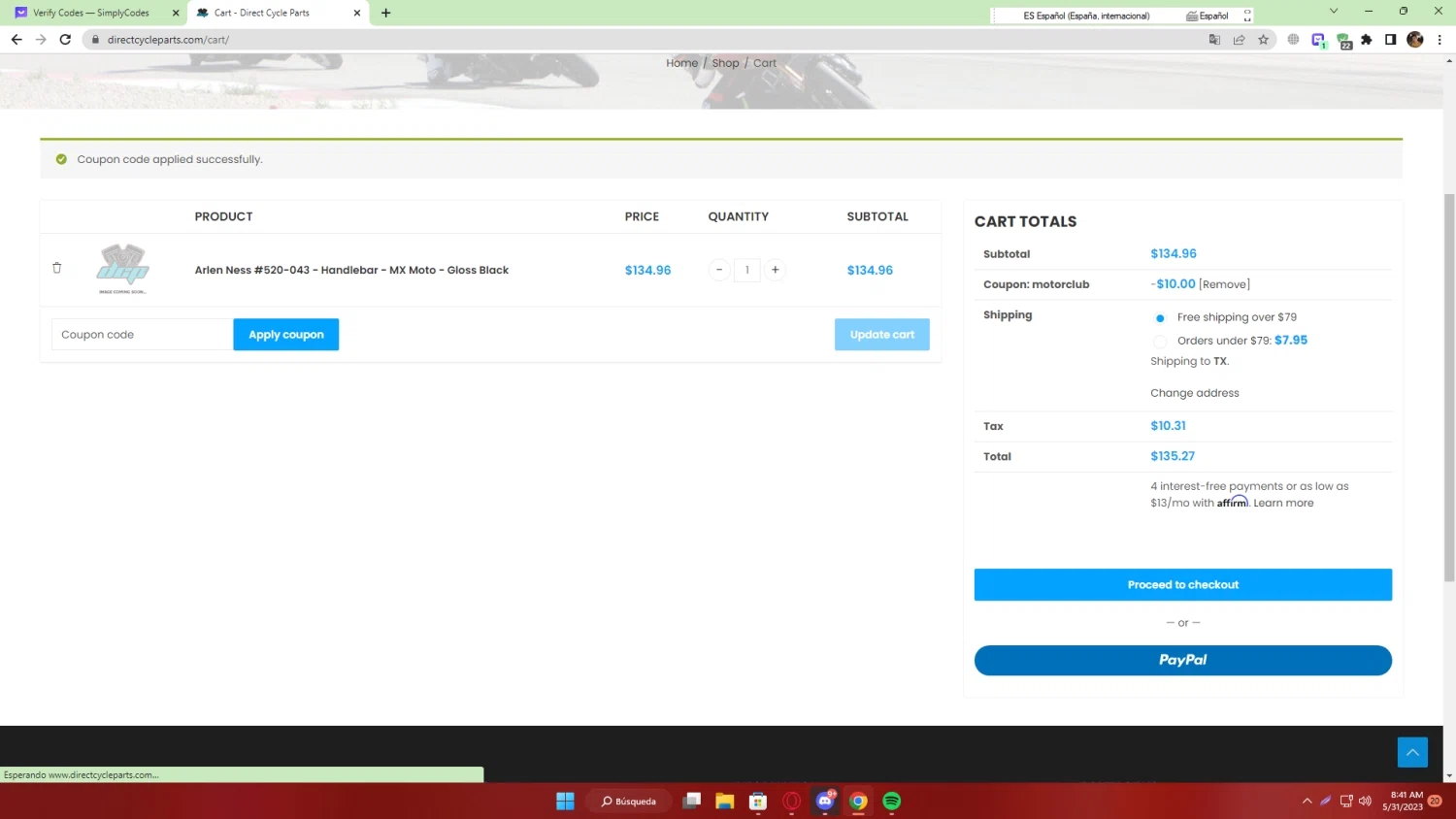Open Discord from taskbar
The width and height of the screenshot is (1456, 819).
[825, 801]
